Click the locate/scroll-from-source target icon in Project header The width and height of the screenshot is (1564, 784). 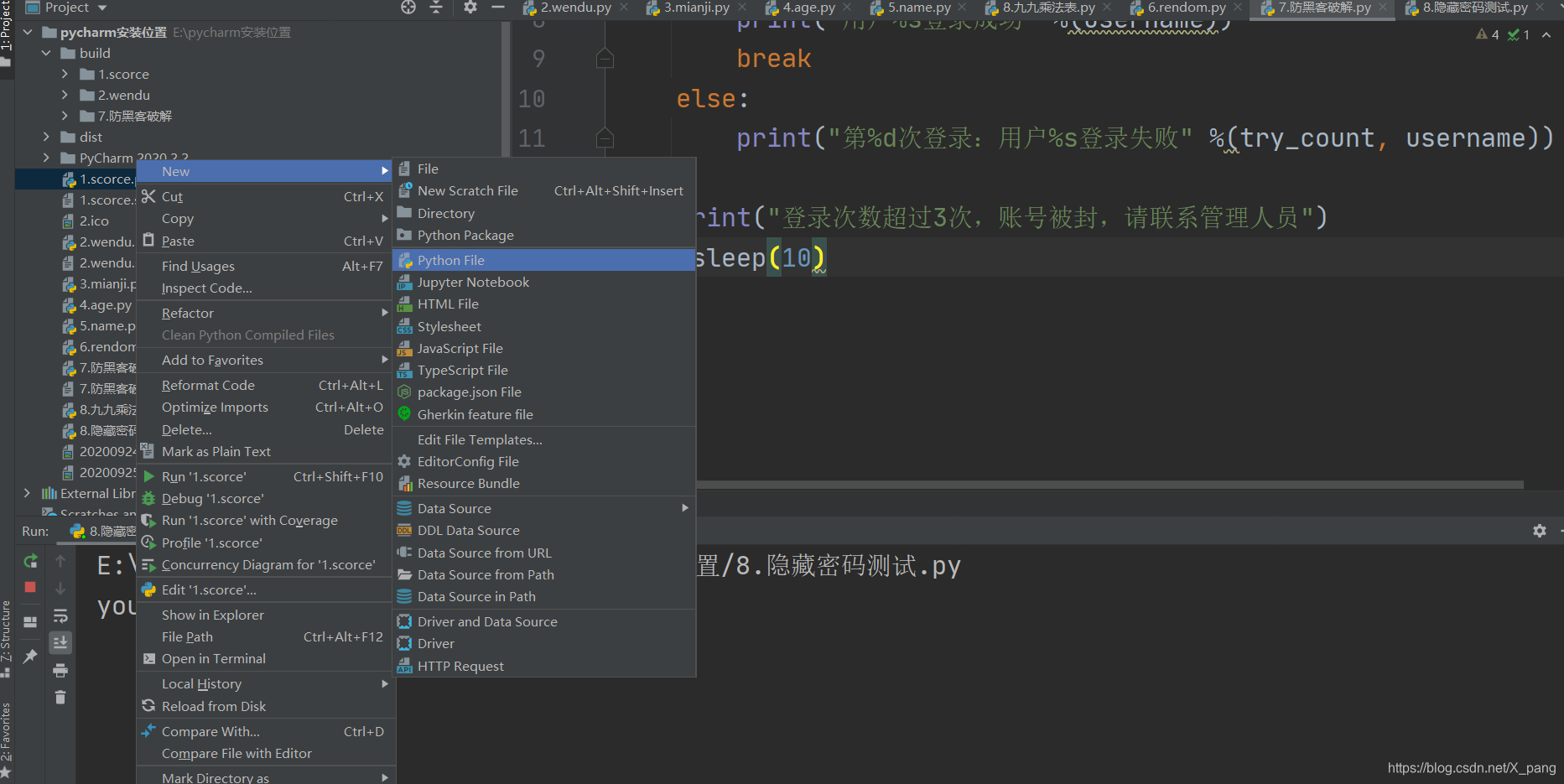408,8
